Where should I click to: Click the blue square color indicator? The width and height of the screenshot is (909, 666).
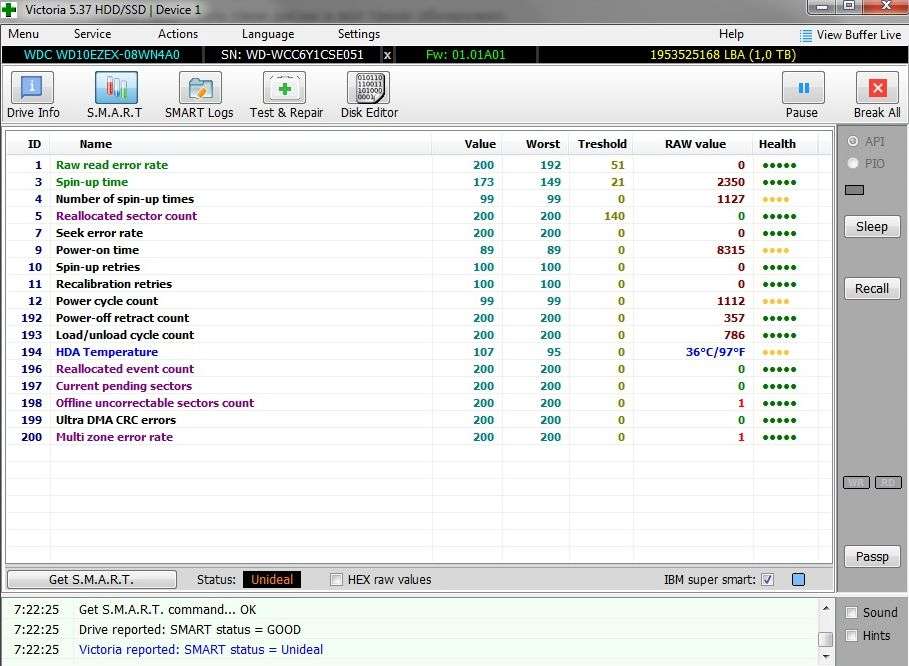[798, 580]
